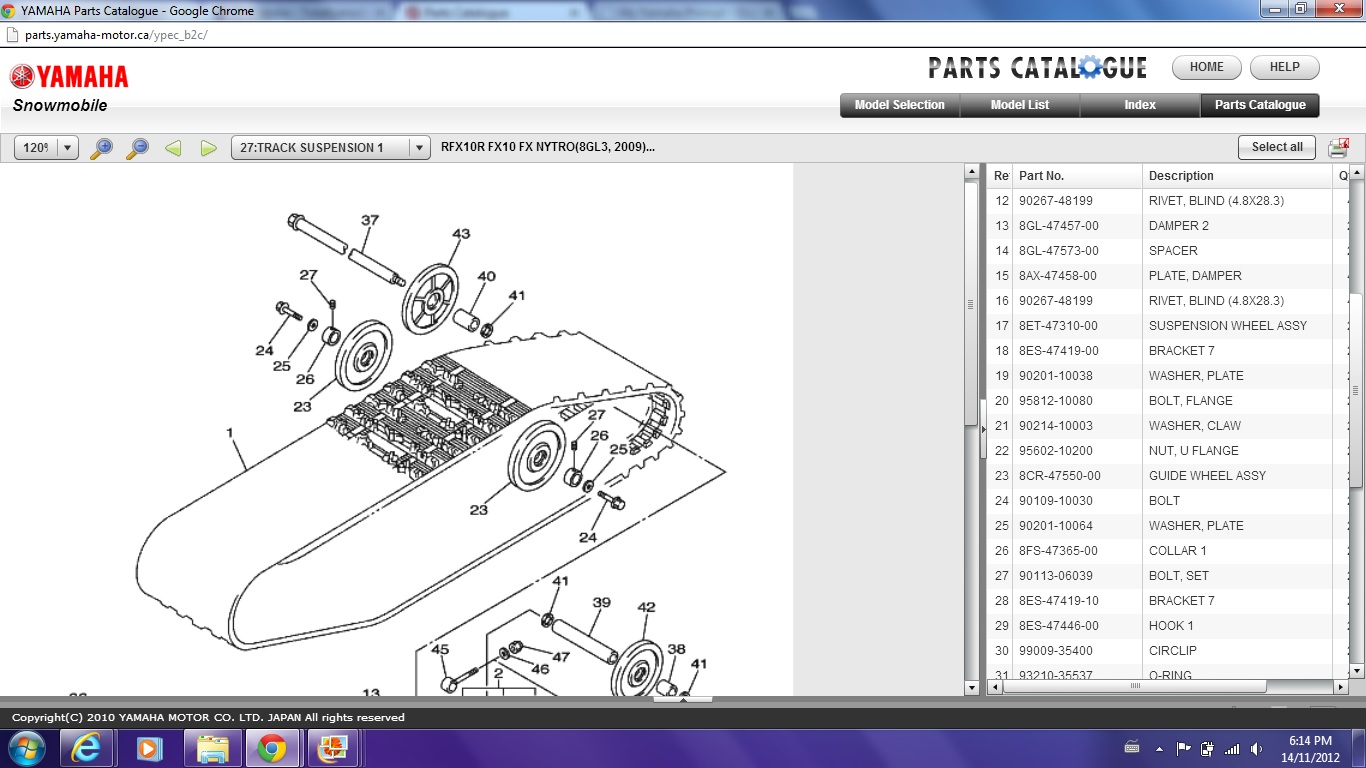The height and width of the screenshot is (768, 1366).
Task: Switch to the Model Selection tab
Action: point(899,105)
